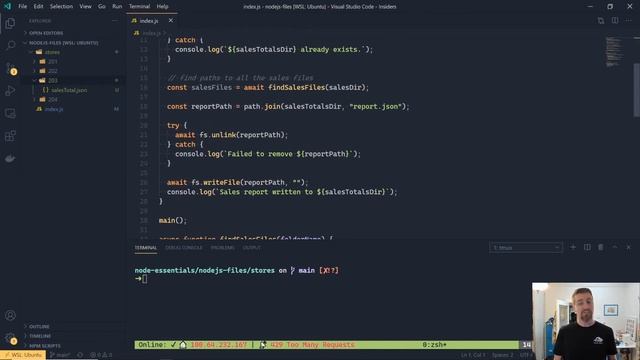Open the Accounts menu icon

(x=10, y=315)
